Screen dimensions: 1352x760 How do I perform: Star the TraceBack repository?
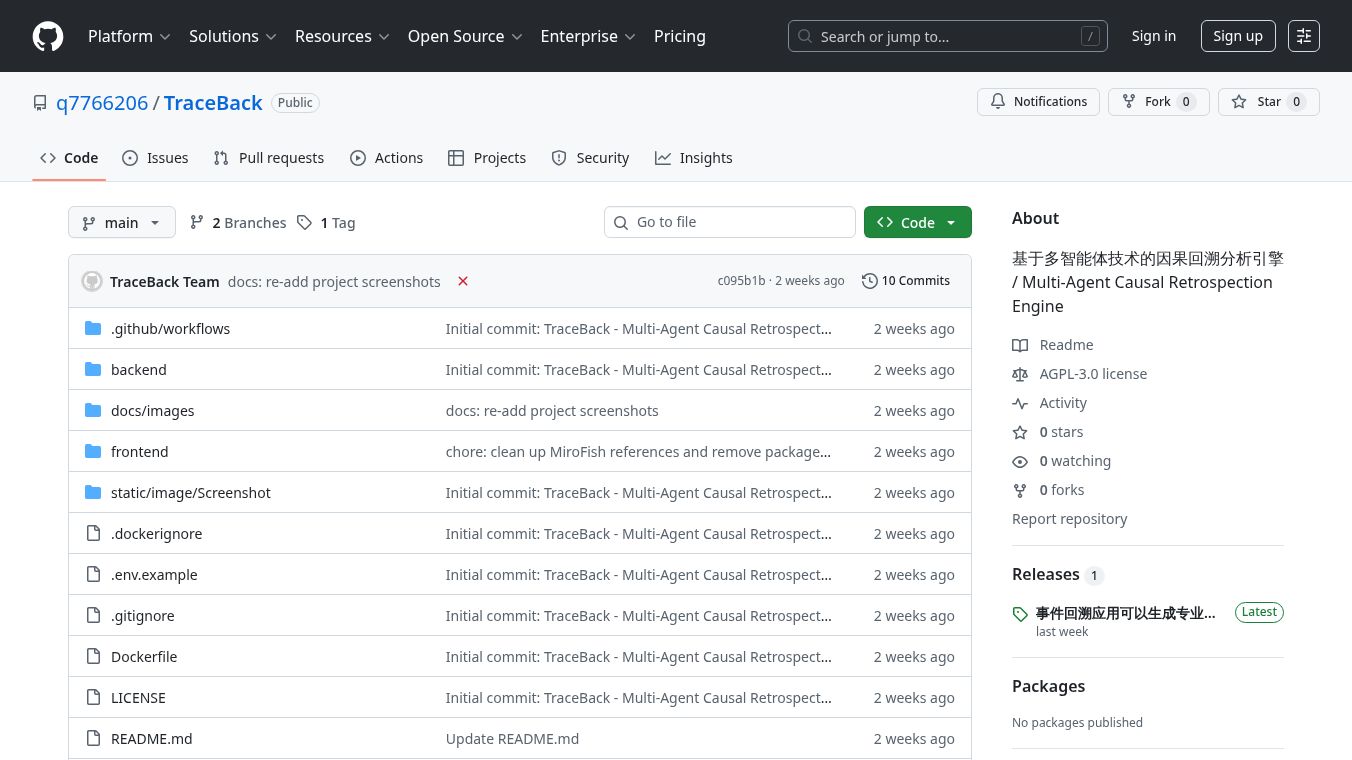coord(1268,102)
